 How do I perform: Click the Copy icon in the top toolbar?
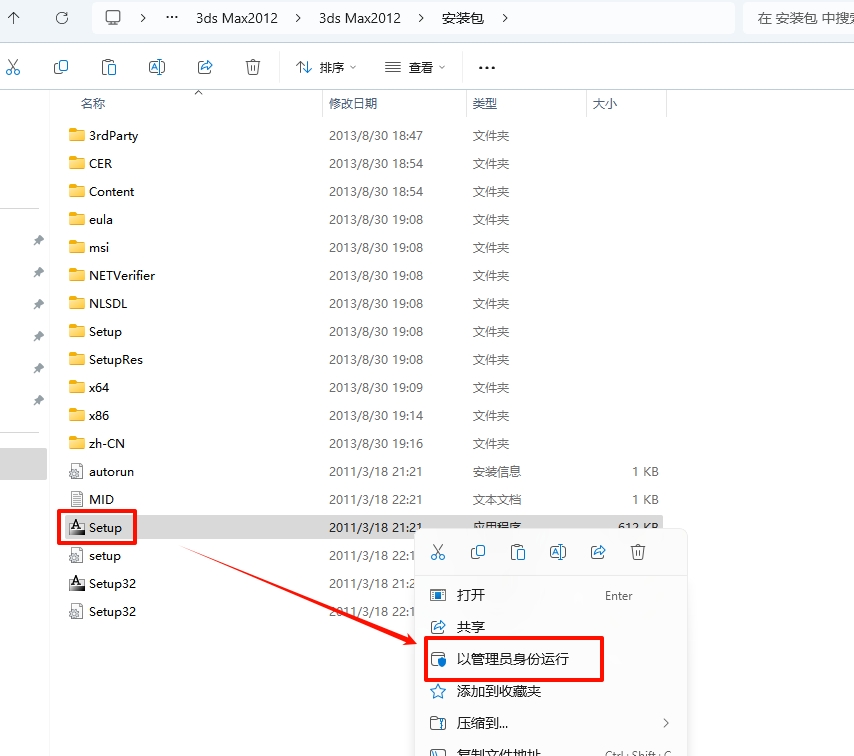(61, 67)
